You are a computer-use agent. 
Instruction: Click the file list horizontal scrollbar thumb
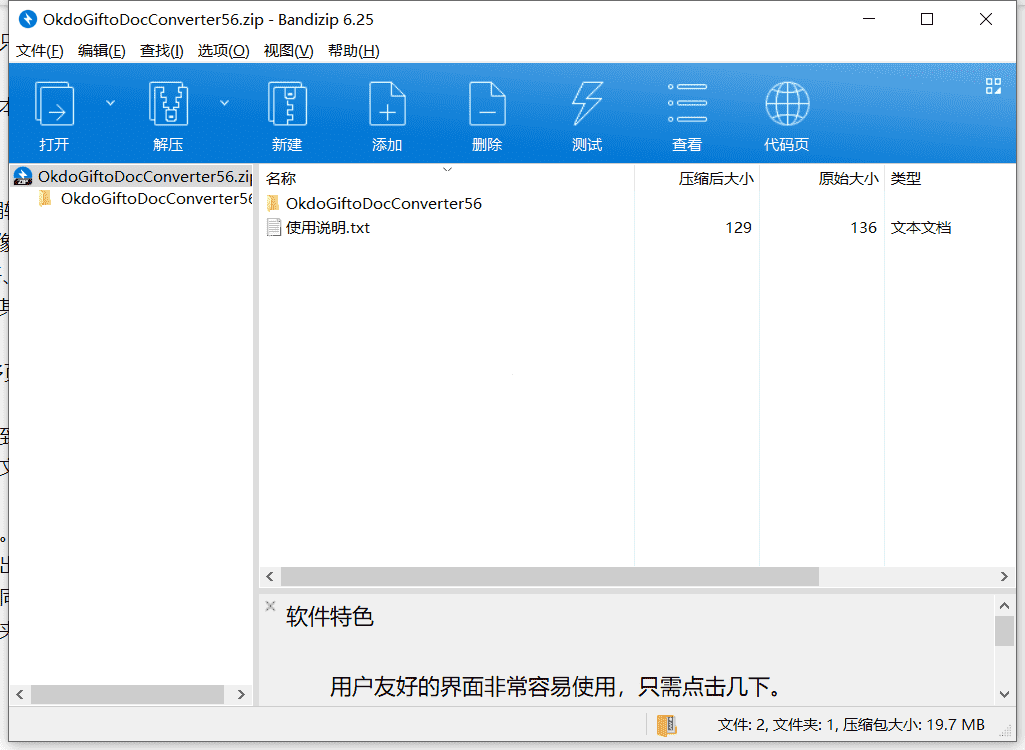[x=550, y=576]
